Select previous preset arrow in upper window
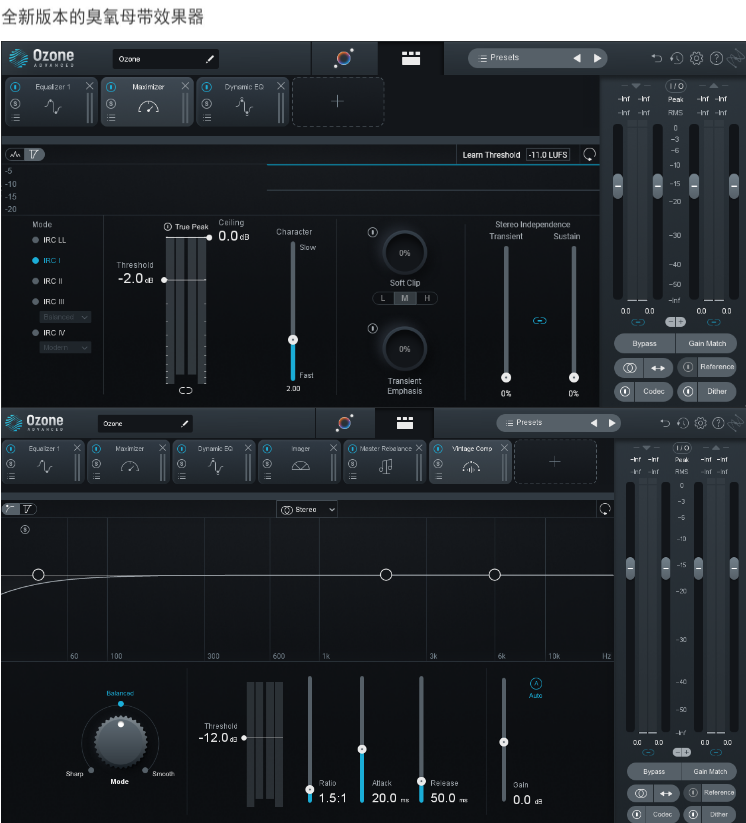The width and height of the screenshot is (746, 823). (x=577, y=58)
